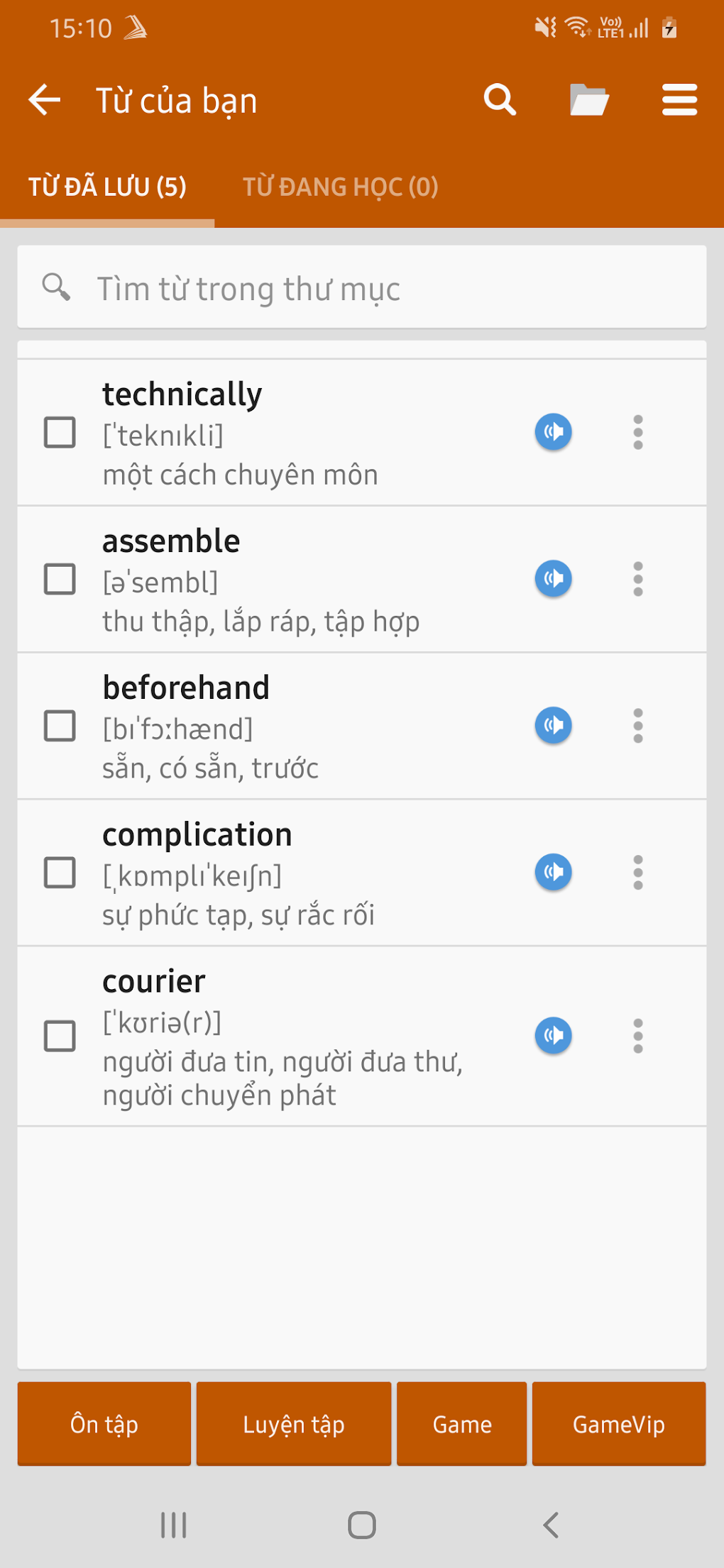Play pronunciation for assemble
This screenshot has width=724, height=1568.
[553, 578]
